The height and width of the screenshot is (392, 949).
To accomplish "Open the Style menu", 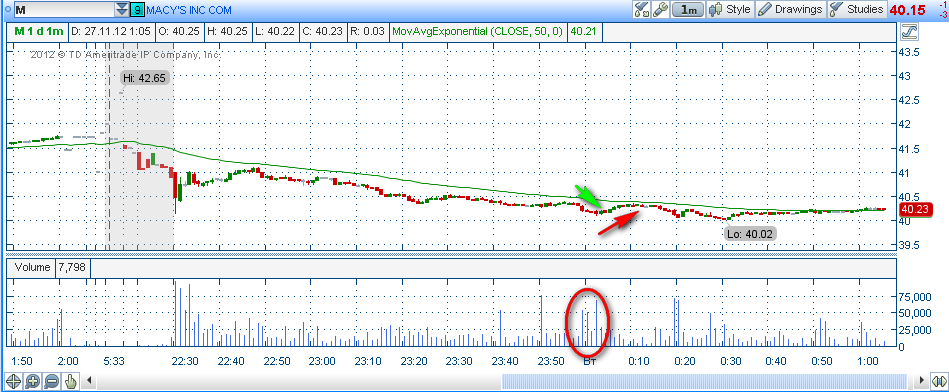I will coord(730,10).
